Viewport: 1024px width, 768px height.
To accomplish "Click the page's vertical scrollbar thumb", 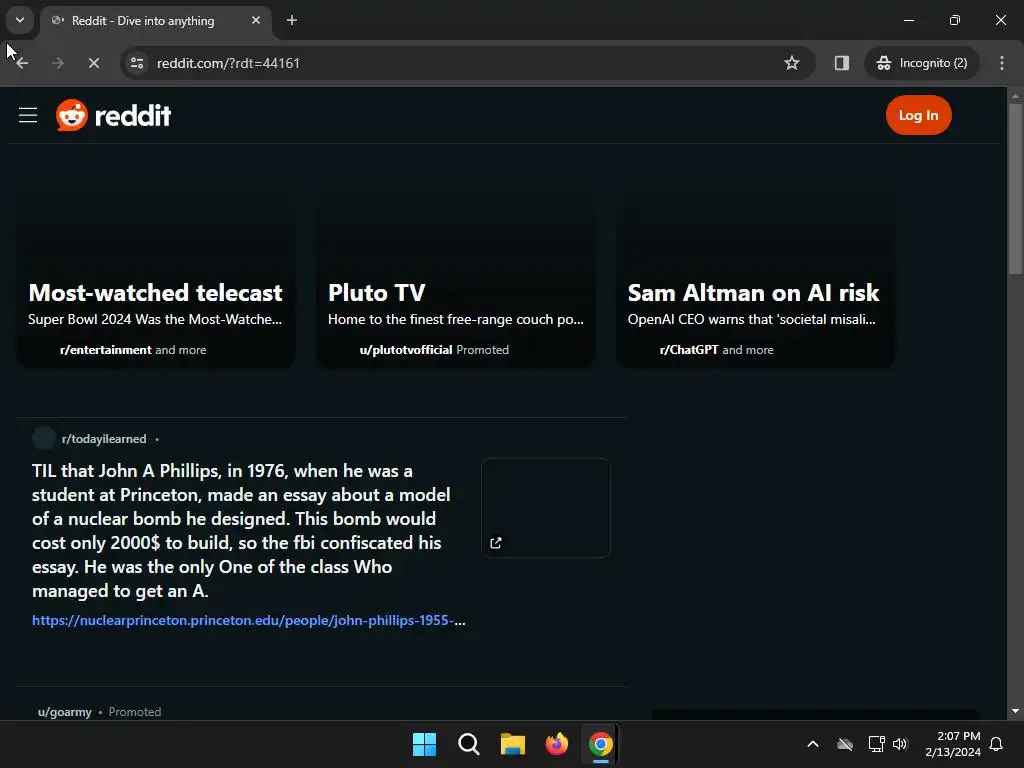I will pyautogui.click(x=1015, y=189).
